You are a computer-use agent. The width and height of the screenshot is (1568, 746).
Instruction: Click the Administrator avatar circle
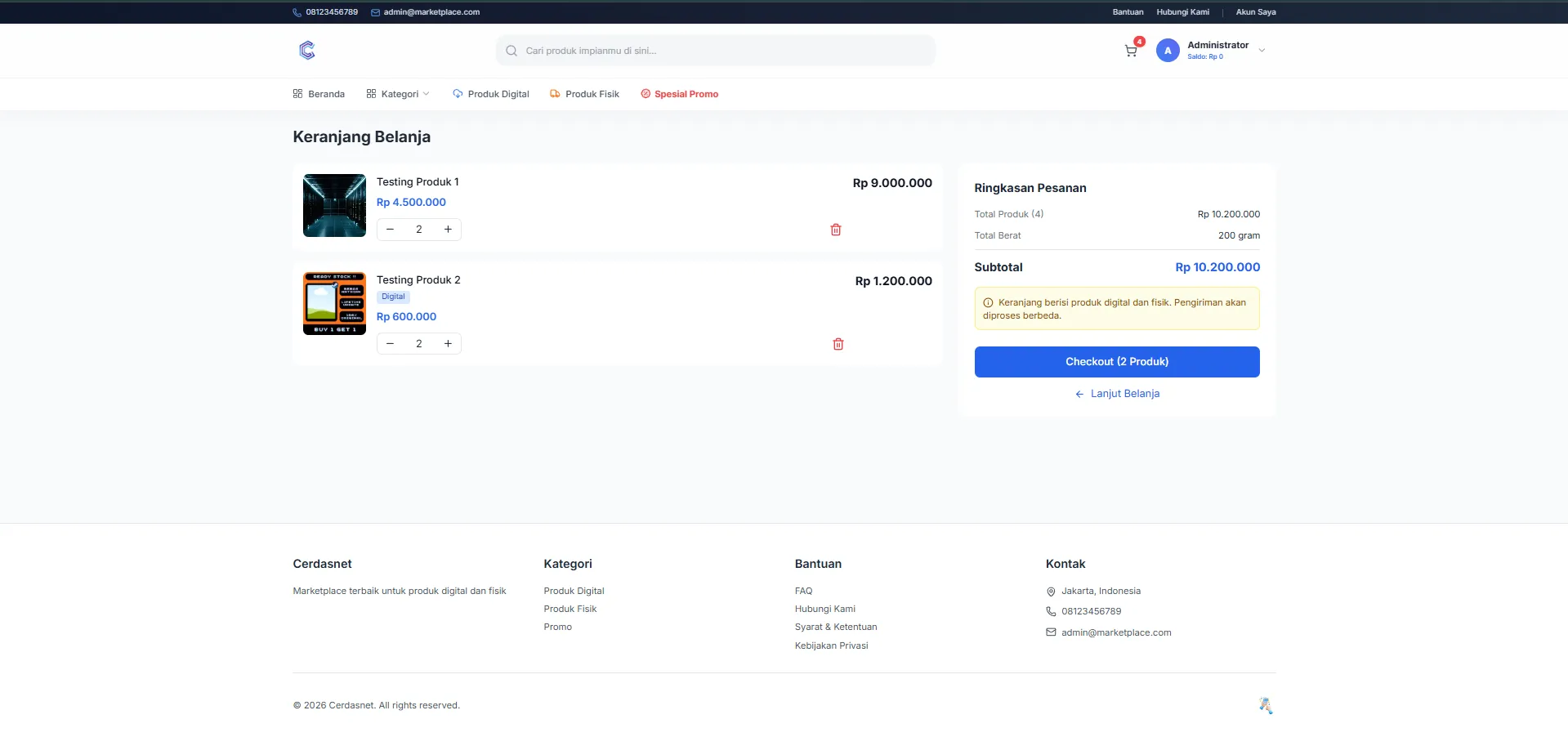(x=1168, y=51)
